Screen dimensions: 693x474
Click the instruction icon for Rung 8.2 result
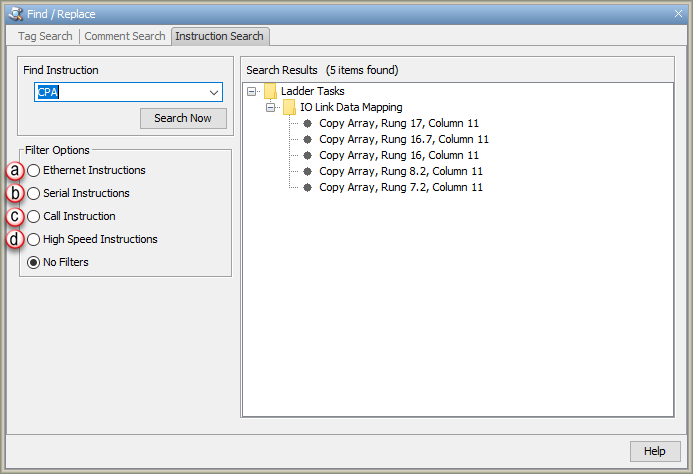[x=307, y=171]
